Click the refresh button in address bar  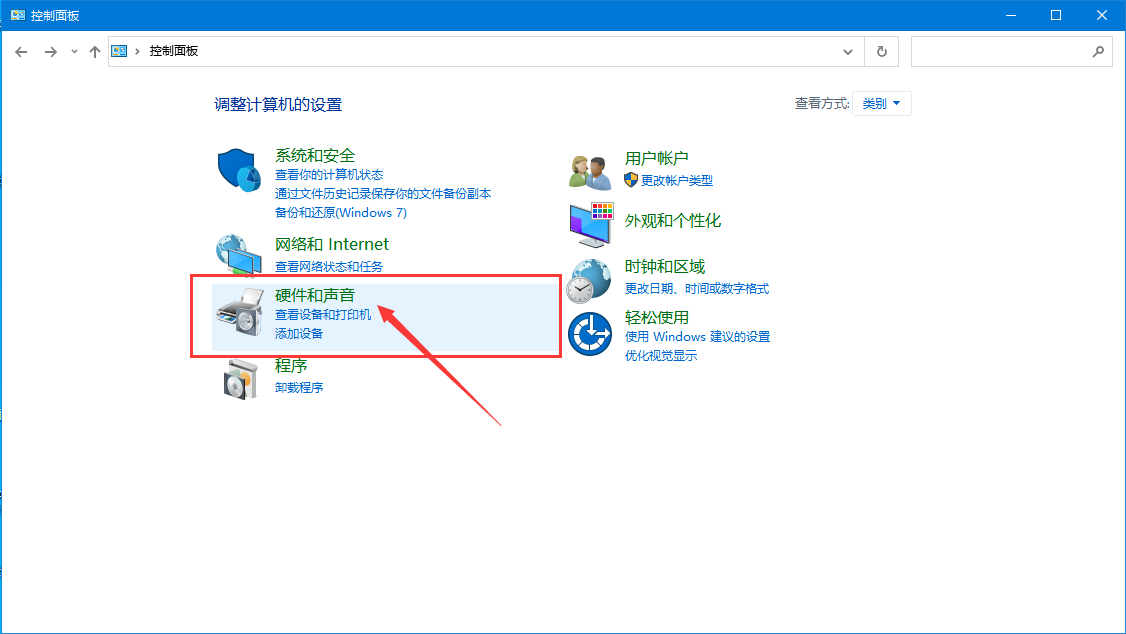881,51
